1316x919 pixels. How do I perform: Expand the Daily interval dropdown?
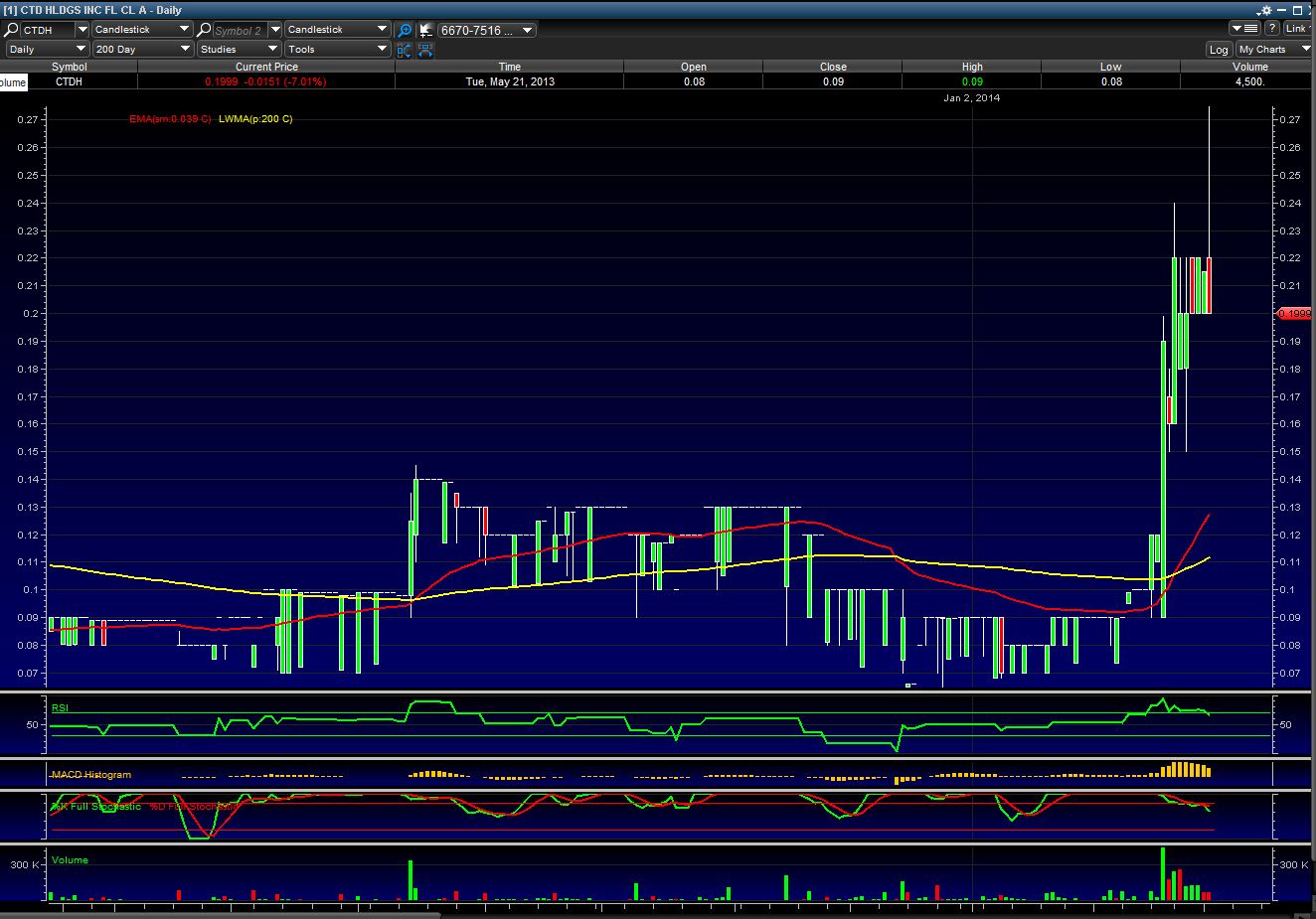(47, 49)
